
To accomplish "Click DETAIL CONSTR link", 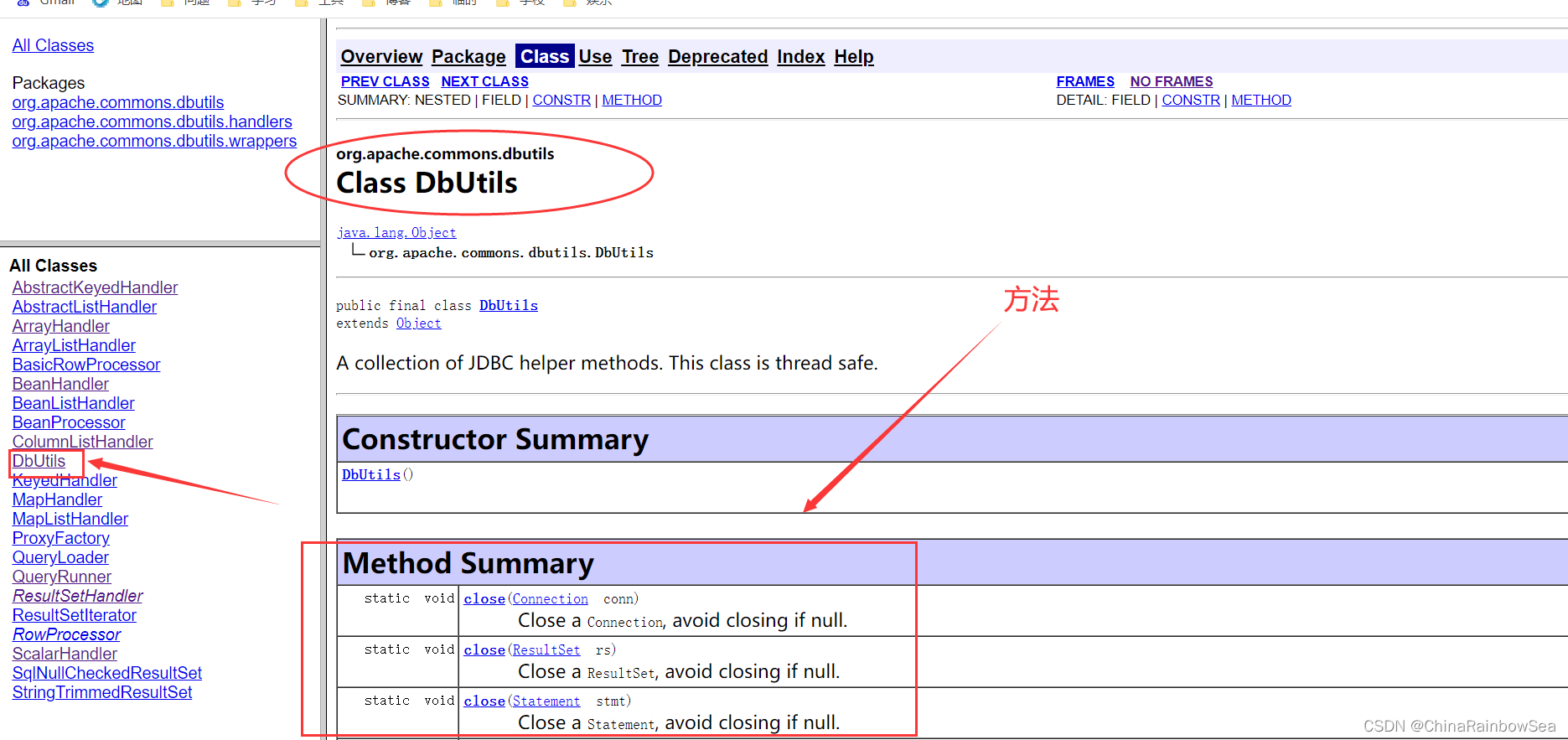I will (x=1191, y=100).
